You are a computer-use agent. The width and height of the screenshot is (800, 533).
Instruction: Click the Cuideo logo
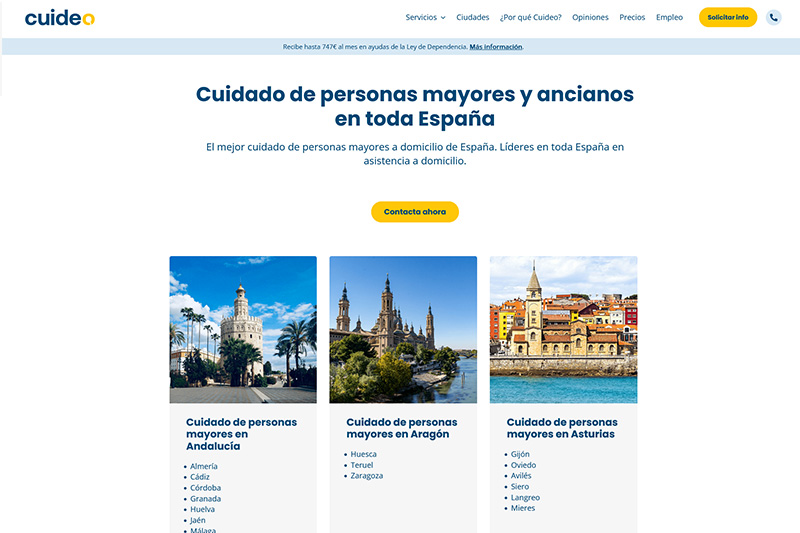coord(59,17)
